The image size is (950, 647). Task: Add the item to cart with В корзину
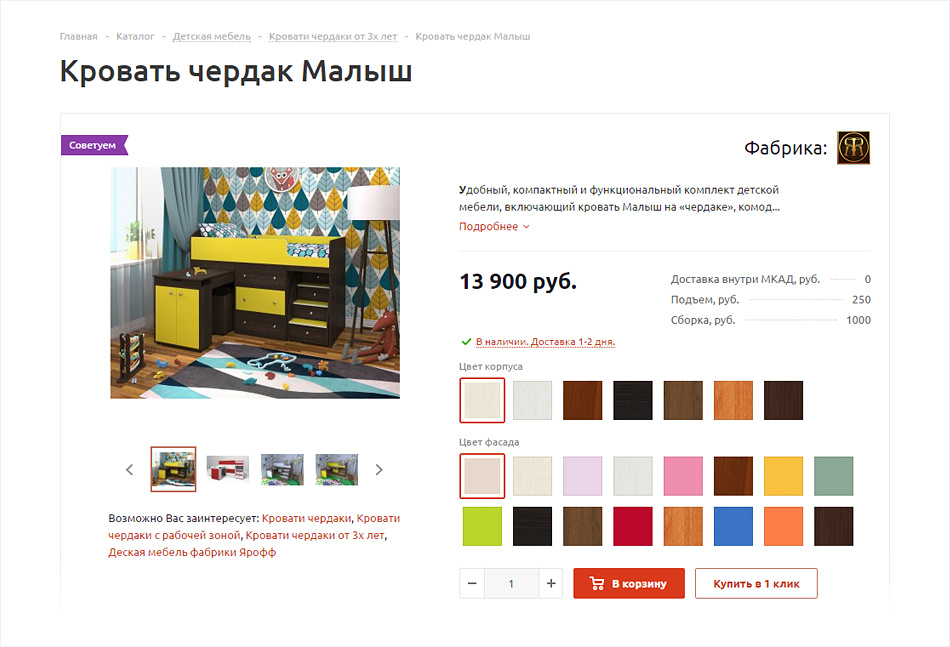(x=629, y=583)
